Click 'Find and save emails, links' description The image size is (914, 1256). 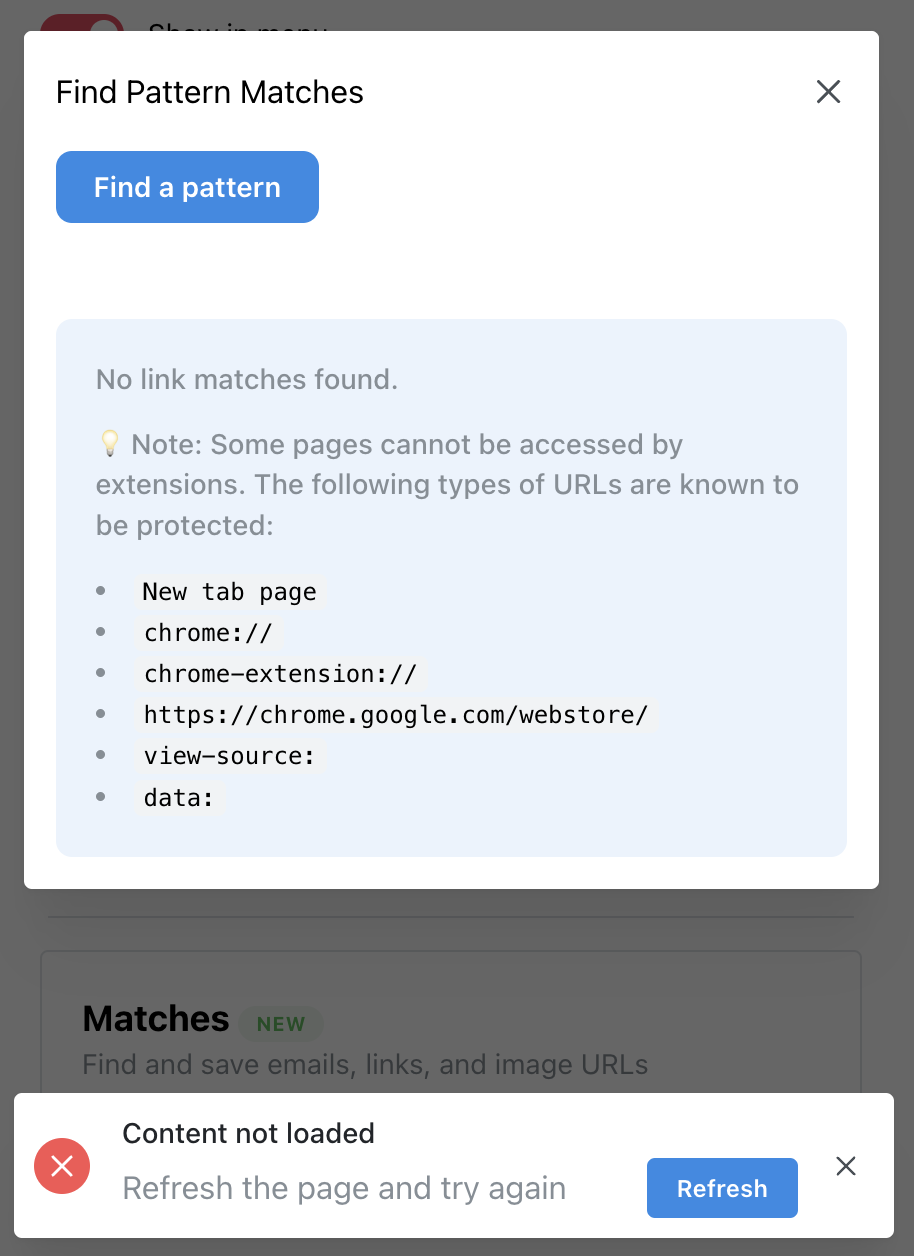point(365,1065)
